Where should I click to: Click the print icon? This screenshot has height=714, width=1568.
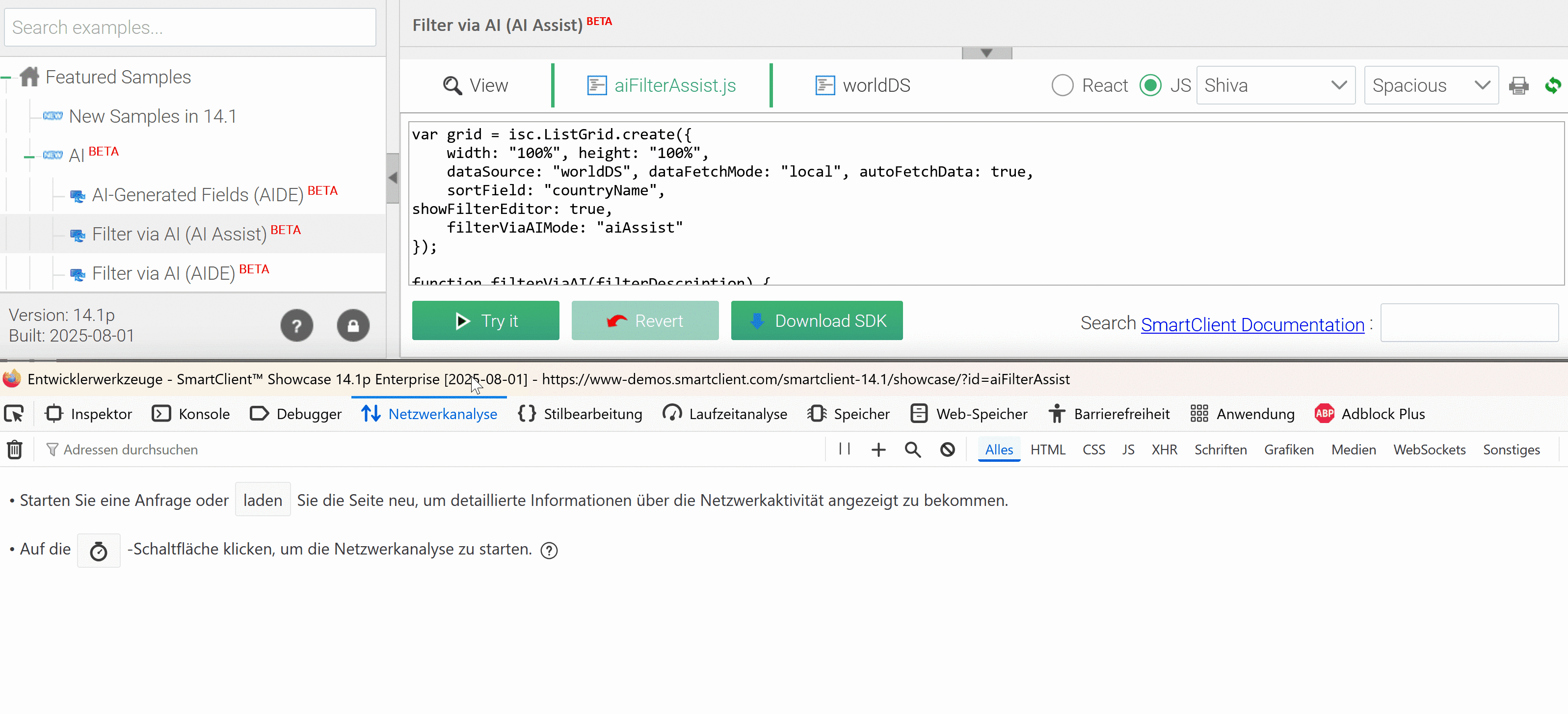coord(1518,85)
